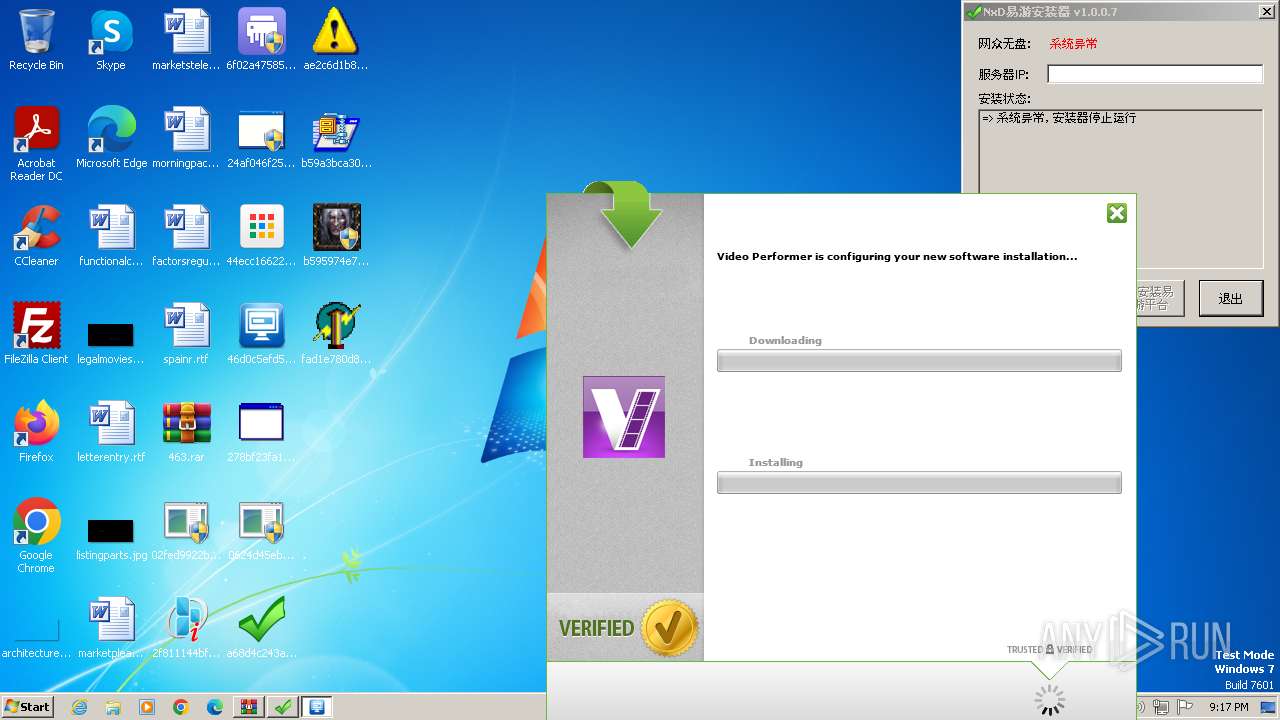This screenshot has width=1280, height=720.
Task: Select the architecture file icon
Action: (x=36, y=636)
